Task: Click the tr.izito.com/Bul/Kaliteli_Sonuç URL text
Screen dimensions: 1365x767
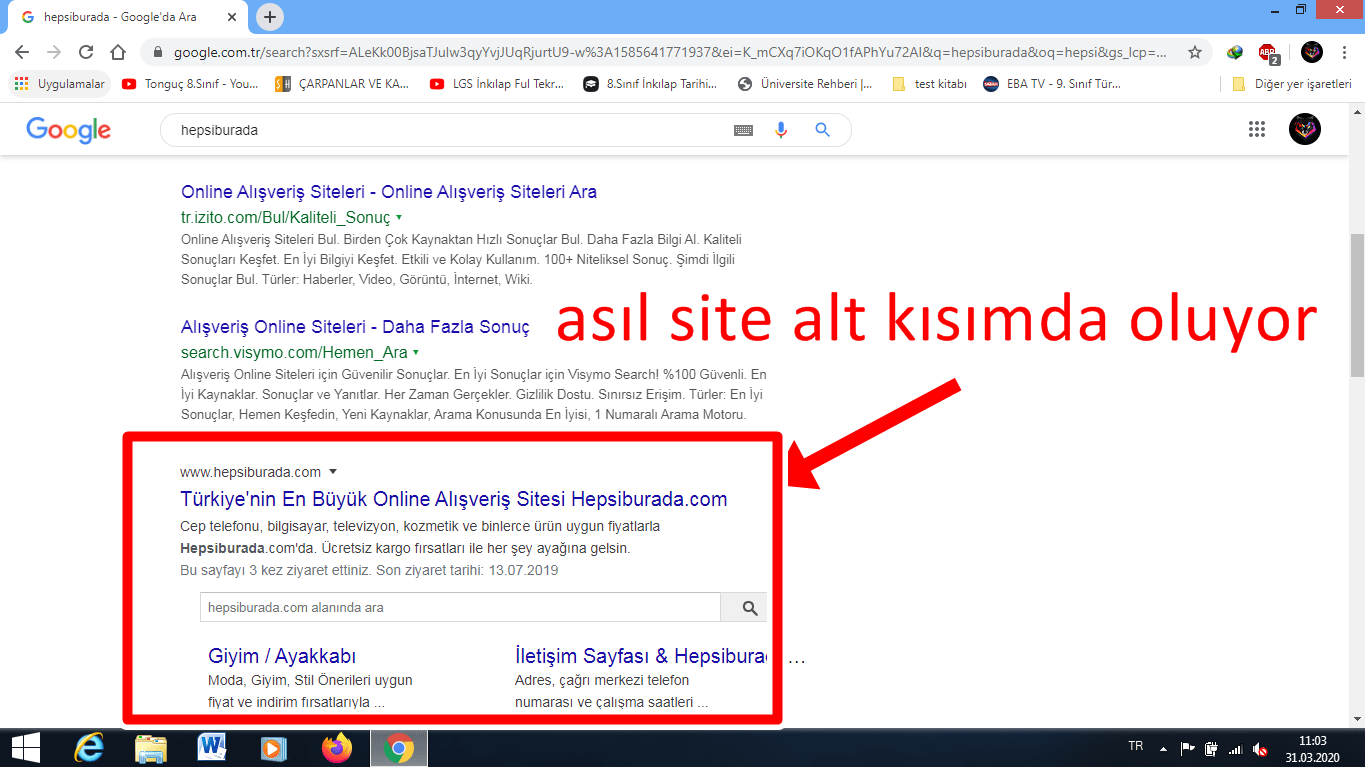Action: tap(286, 217)
